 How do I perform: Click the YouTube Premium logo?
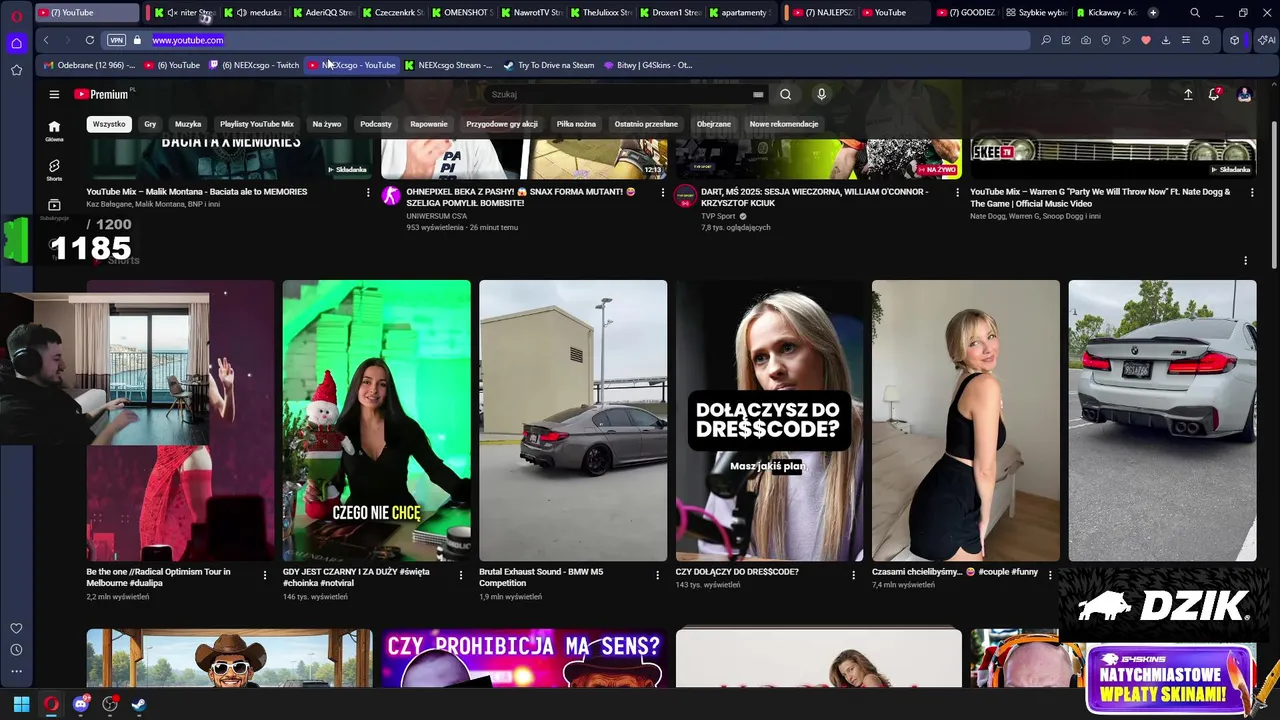click(x=102, y=94)
